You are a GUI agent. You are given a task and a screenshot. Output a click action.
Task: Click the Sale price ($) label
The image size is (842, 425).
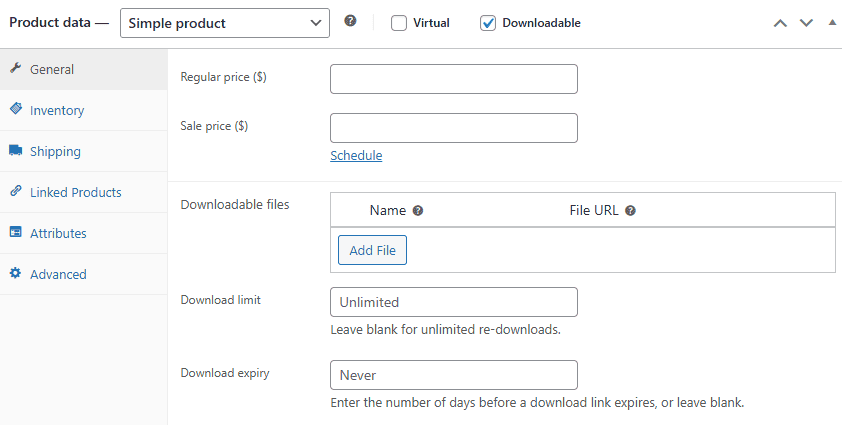[x=214, y=126]
